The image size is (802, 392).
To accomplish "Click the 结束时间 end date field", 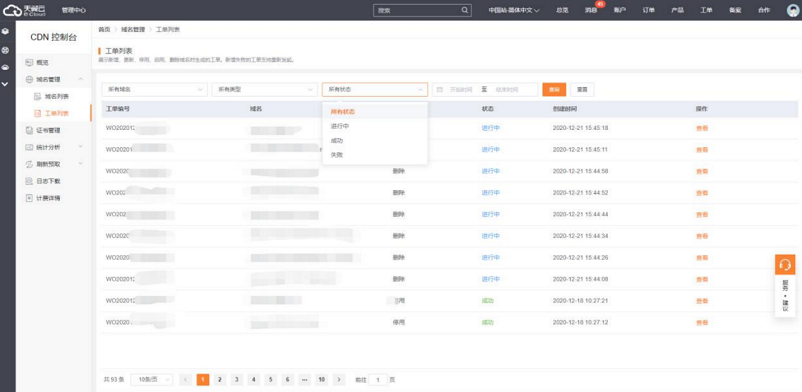I will [507, 90].
